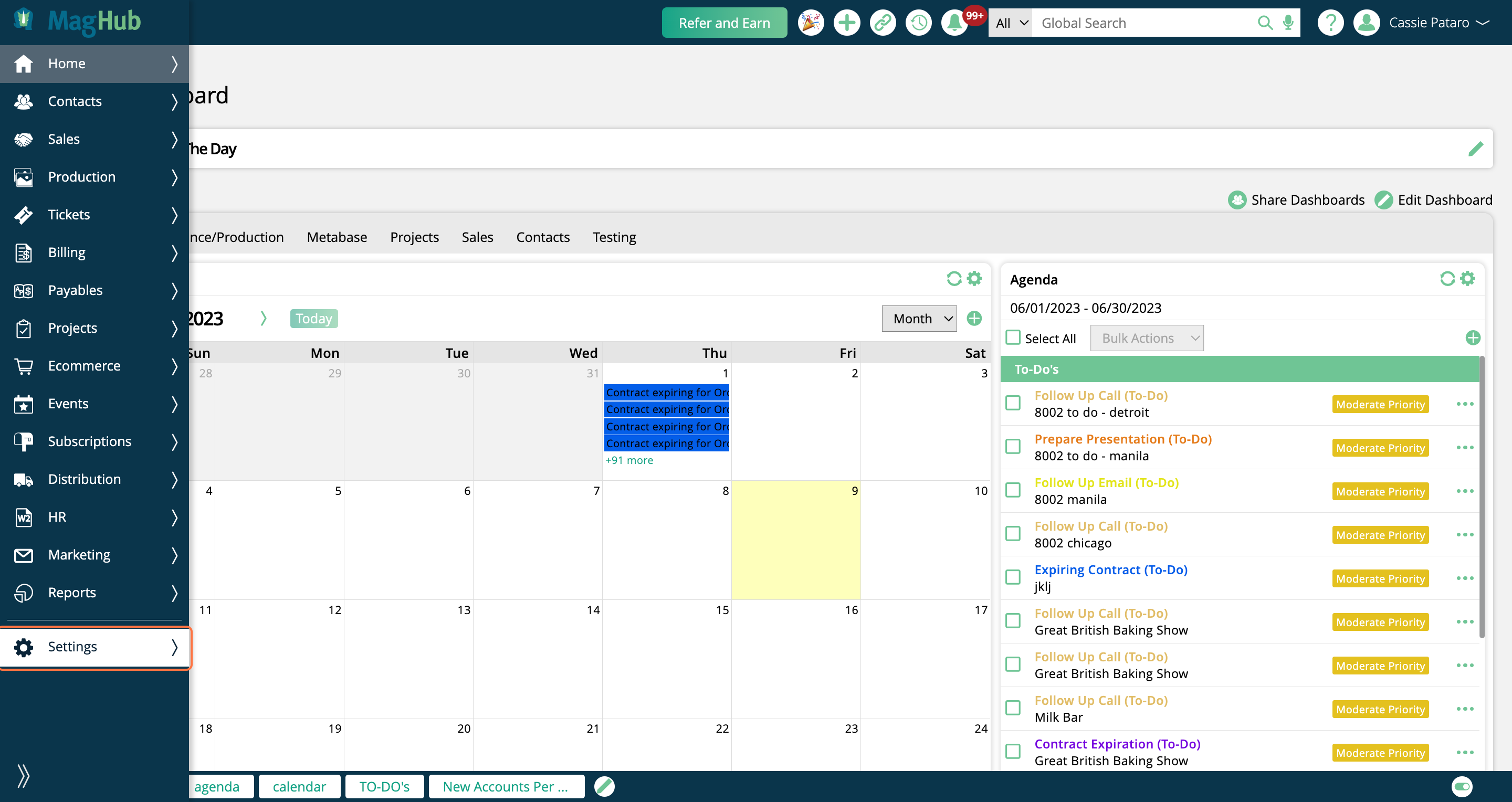Check the jklj expiring contract to-do
The height and width of the screenshot is (802, 1512).
(1013, 577)
